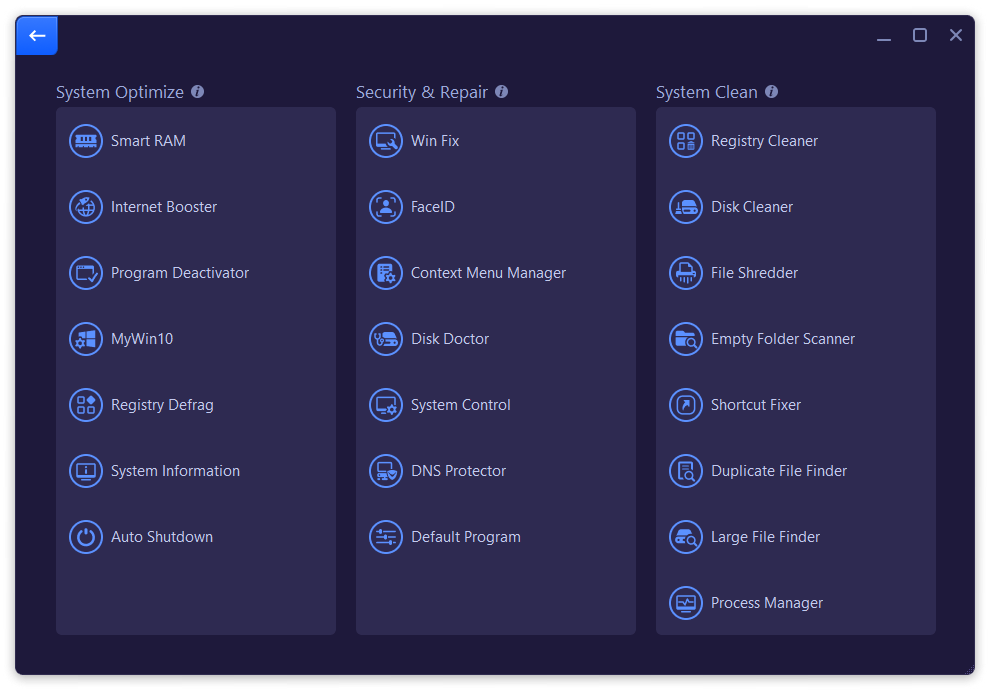Launch the Shortcut Fixer
990x690 pixels.
pyautogui.click(x=756, y=405)
